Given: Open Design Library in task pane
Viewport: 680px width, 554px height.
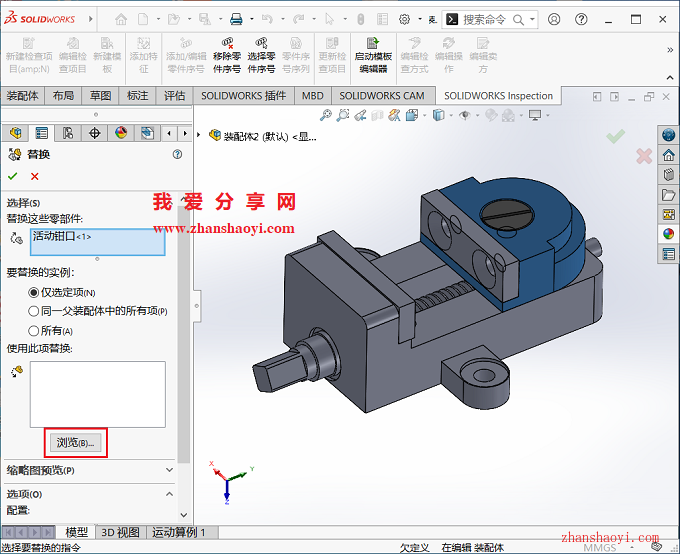Looking at the screenshot, I should pyautogui.click(x=668, y=175).
